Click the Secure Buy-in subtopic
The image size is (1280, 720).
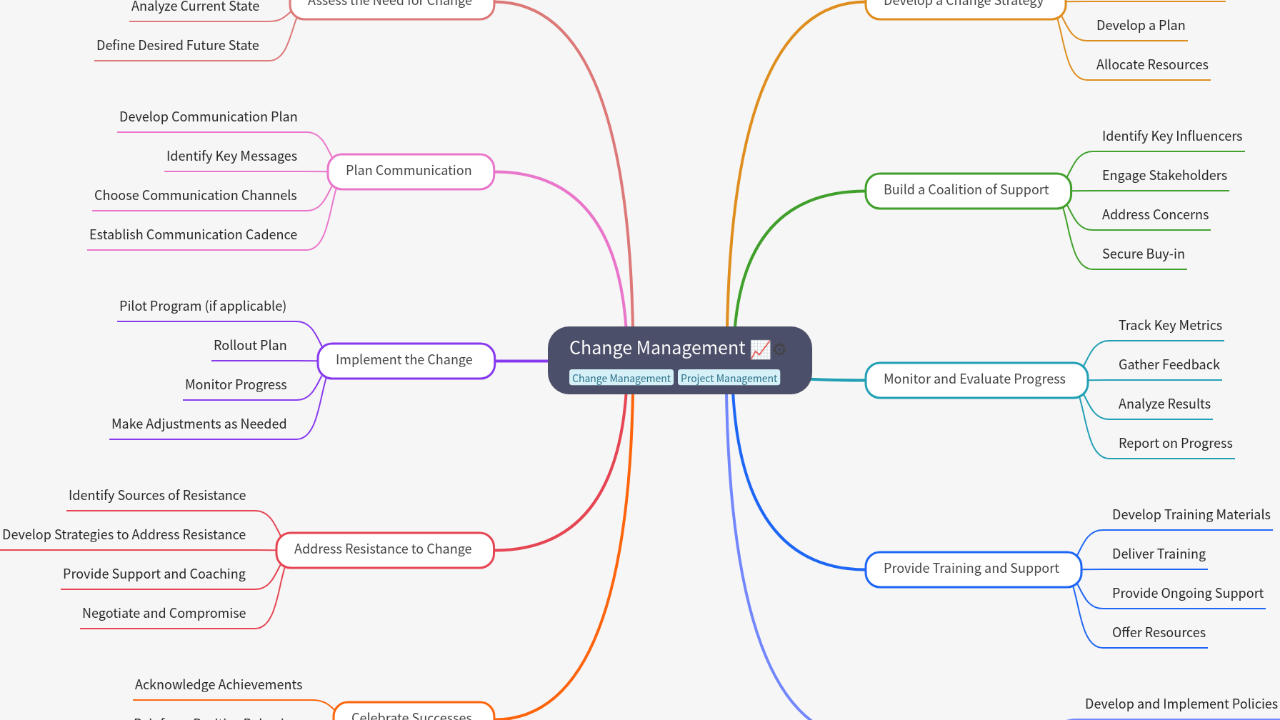point(1143,254)
